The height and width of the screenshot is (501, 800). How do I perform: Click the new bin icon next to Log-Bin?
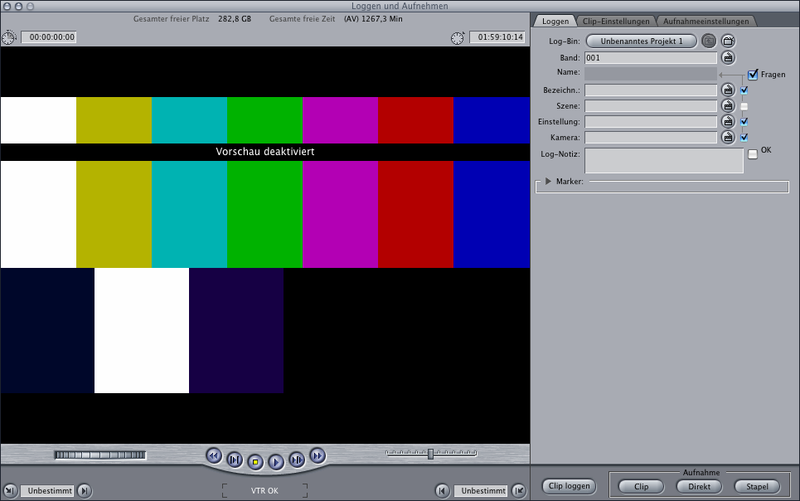(728, 41)
